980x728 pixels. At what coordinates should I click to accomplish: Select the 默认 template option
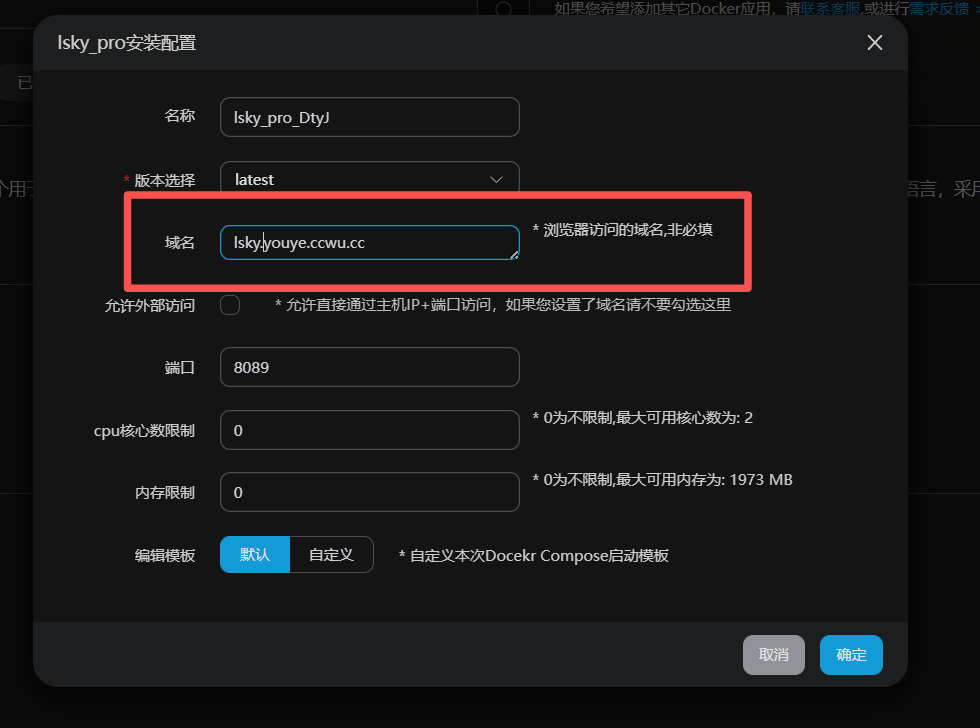[255, 554]
